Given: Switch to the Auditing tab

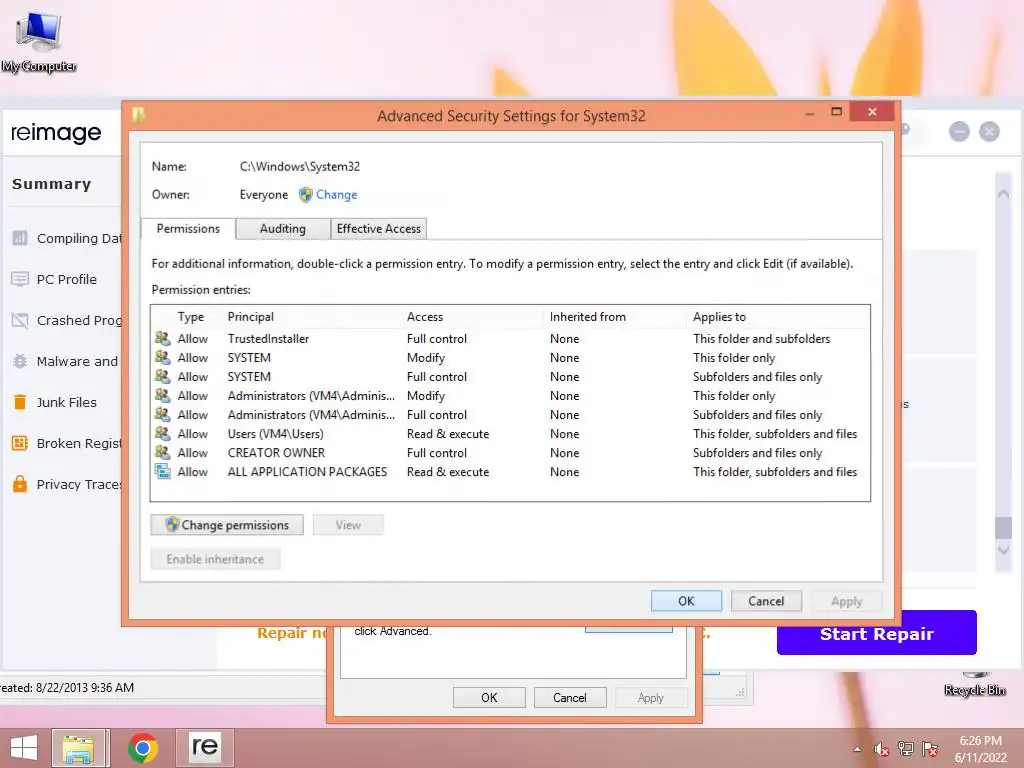Looking at the screenshot, I should (x=283, y=229).
